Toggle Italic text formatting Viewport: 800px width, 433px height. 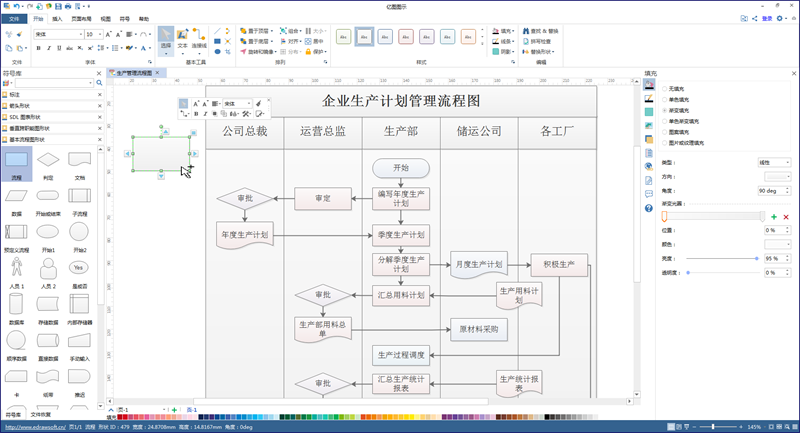point(49,48)
